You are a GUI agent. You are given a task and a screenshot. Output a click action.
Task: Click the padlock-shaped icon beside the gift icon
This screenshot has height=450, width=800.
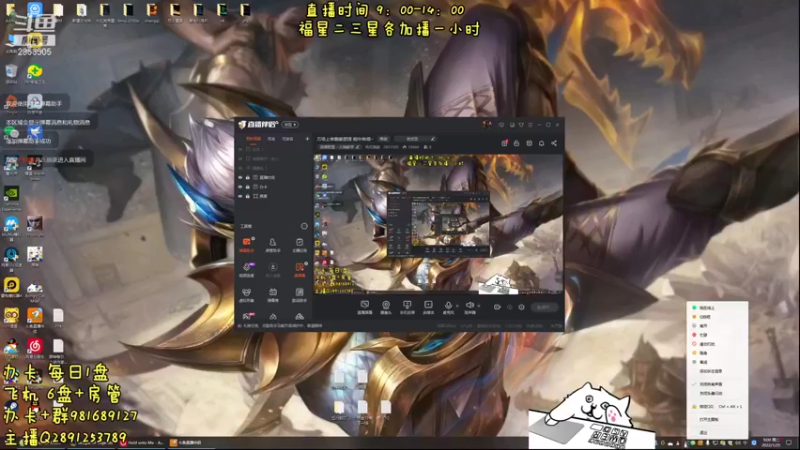point(516,143)
